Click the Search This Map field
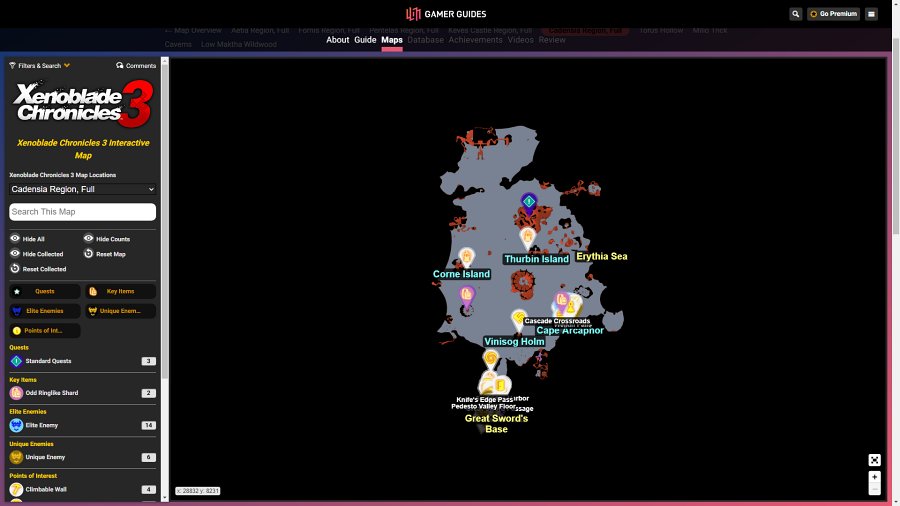The height and width of the screenshot is (506, 900). (83, 212)
